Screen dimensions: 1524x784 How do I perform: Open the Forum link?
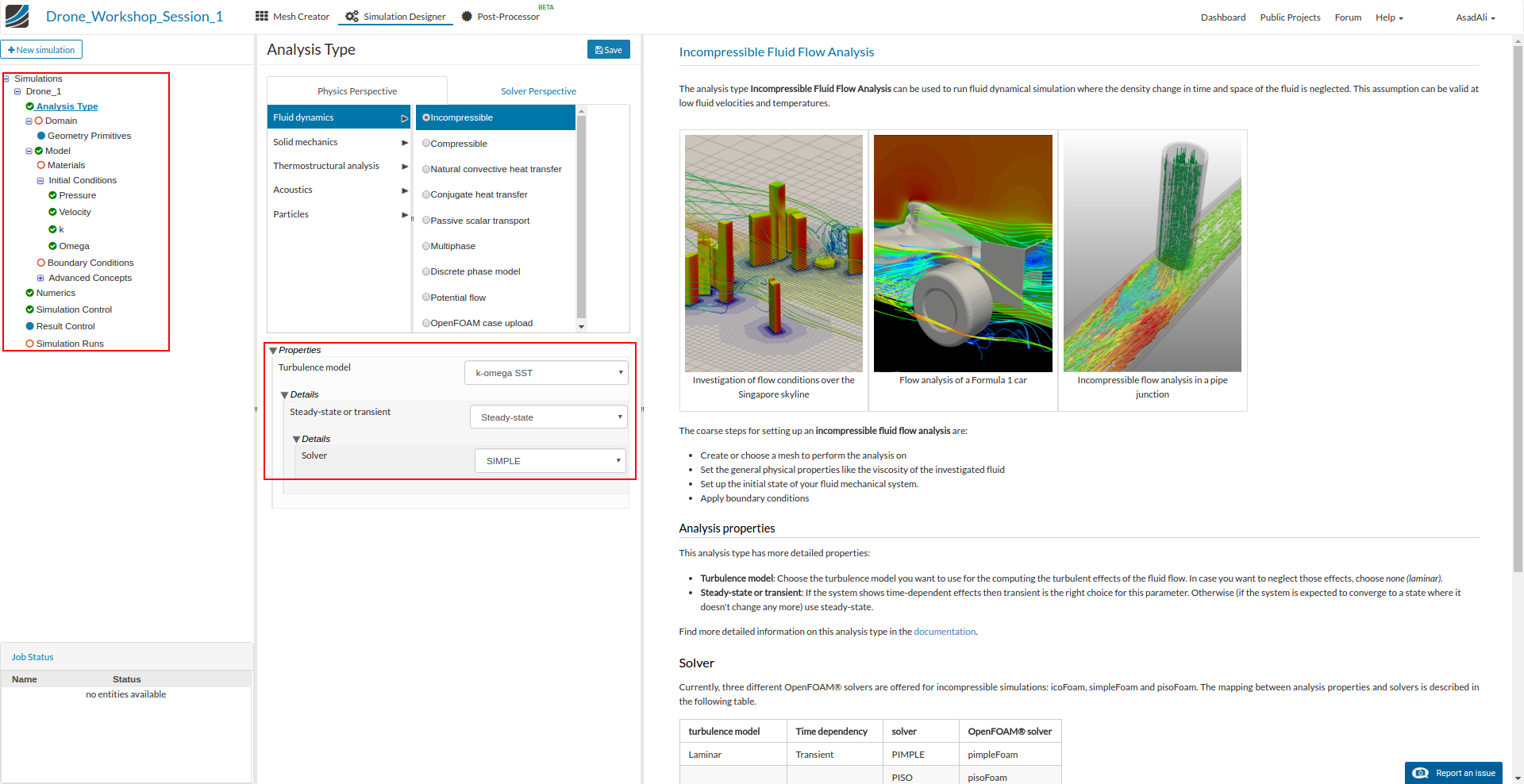point(1348,17)
